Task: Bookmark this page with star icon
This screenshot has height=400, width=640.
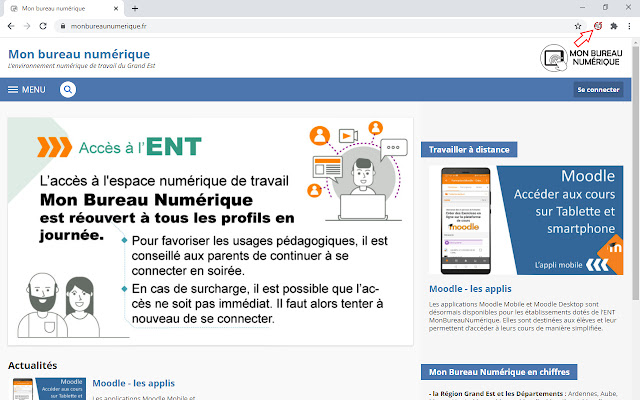Action: tap(578, 26)
